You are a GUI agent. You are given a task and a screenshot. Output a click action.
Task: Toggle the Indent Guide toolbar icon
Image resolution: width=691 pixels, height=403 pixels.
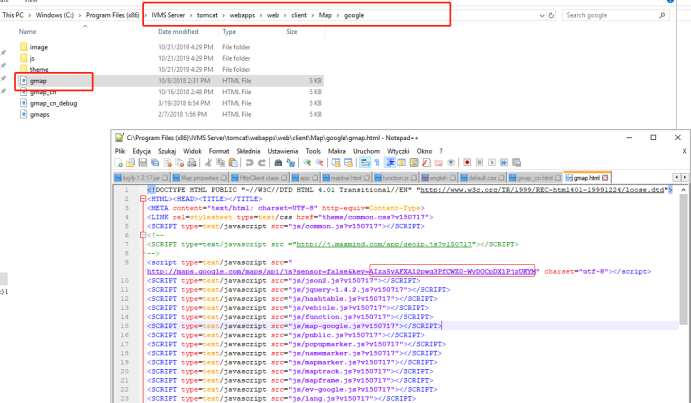click(390, 163)
